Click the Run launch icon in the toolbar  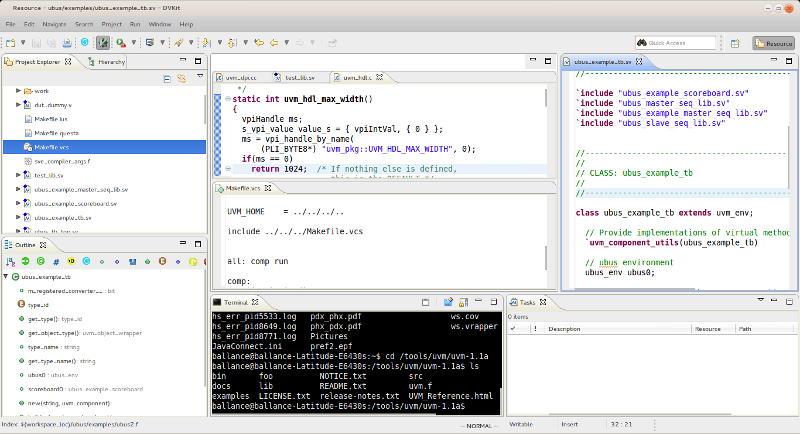tap(119, 43)
